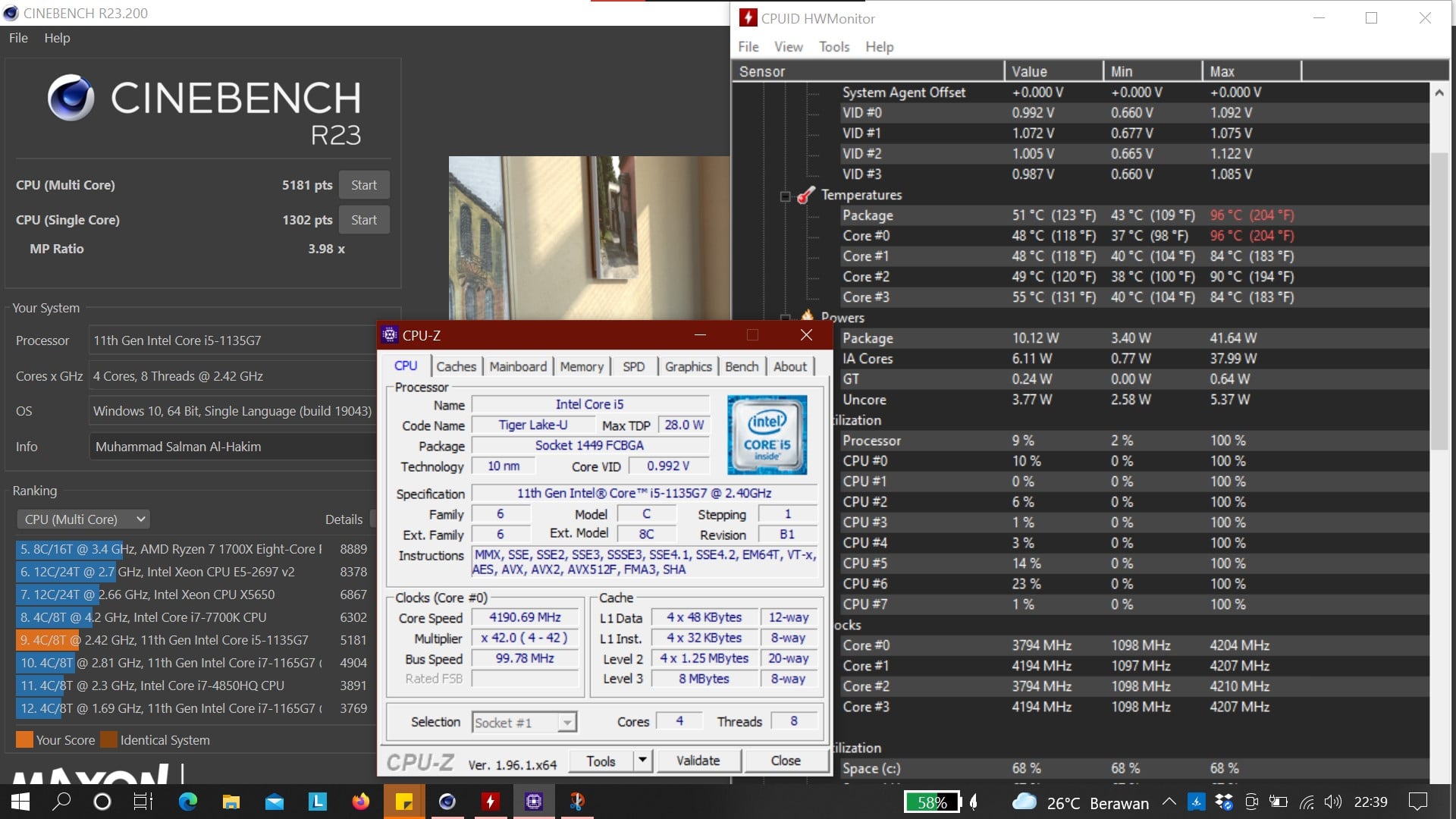This screenshot has width=1456, height=819.
Task: Start the CPU Multi Core benchmark
Action: 364,185
